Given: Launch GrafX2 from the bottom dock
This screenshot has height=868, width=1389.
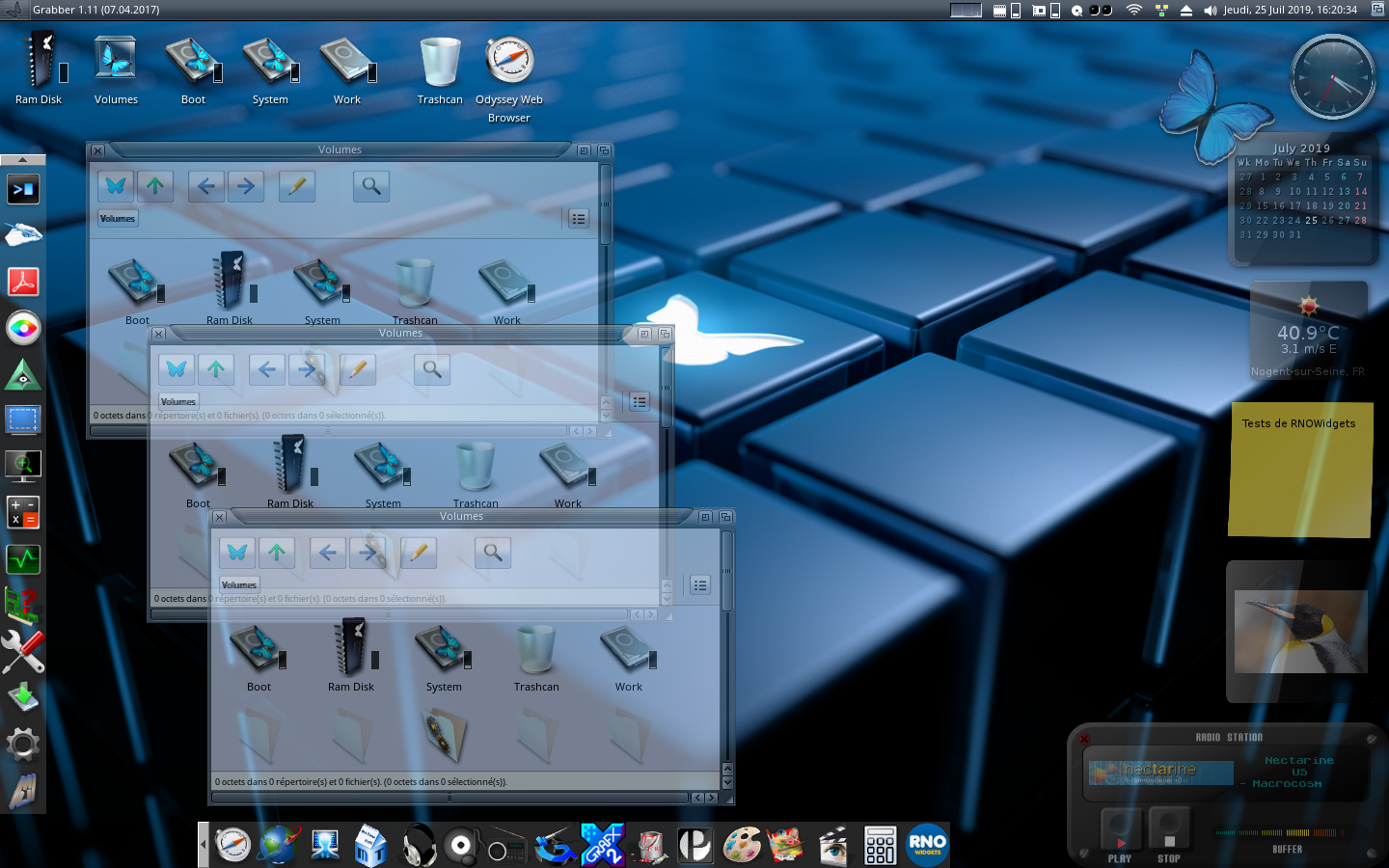Looking at the screenshot, I should pos(603,845).
